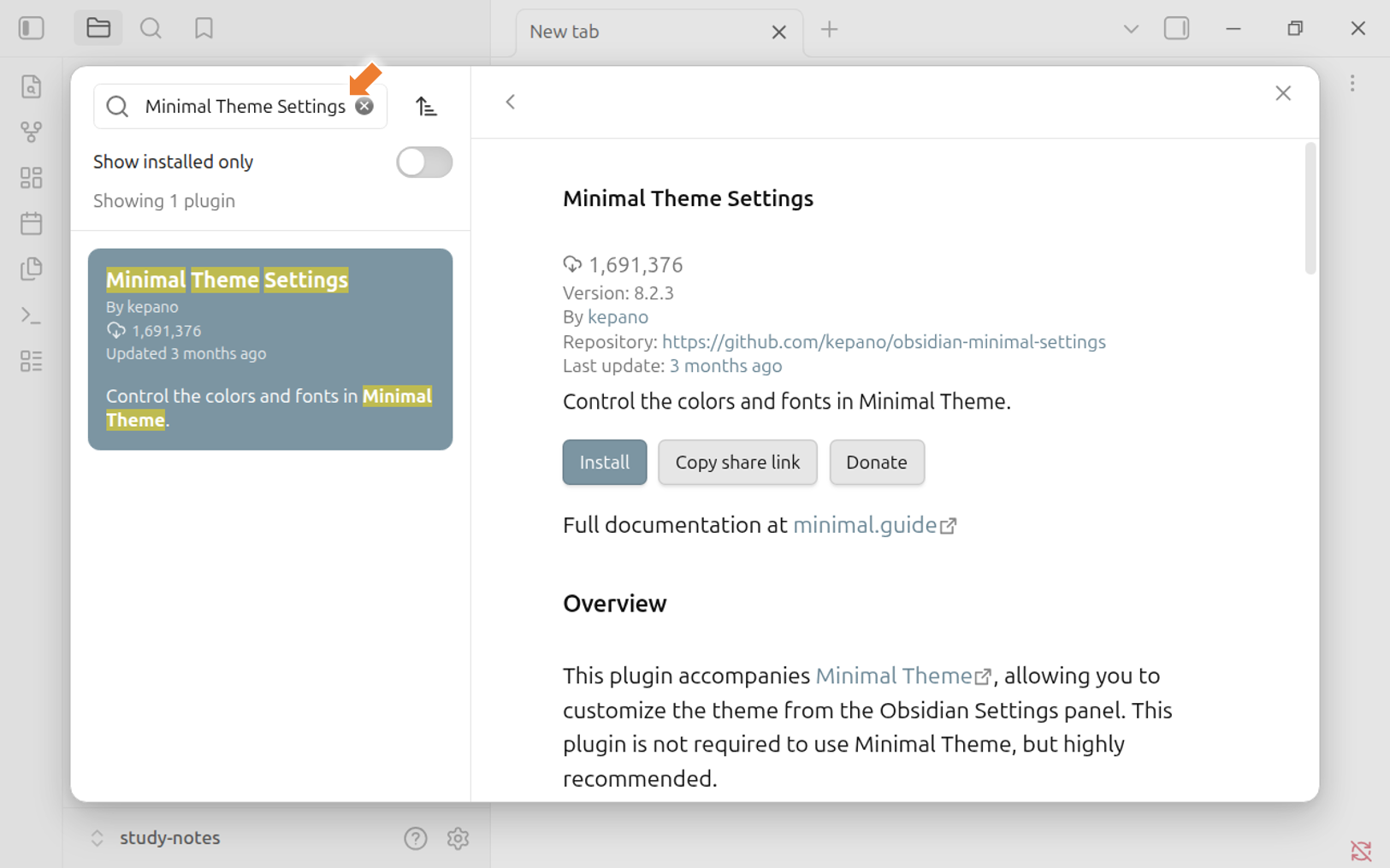Insert template using the ribbon pages icon

click(x=32, y=269)
